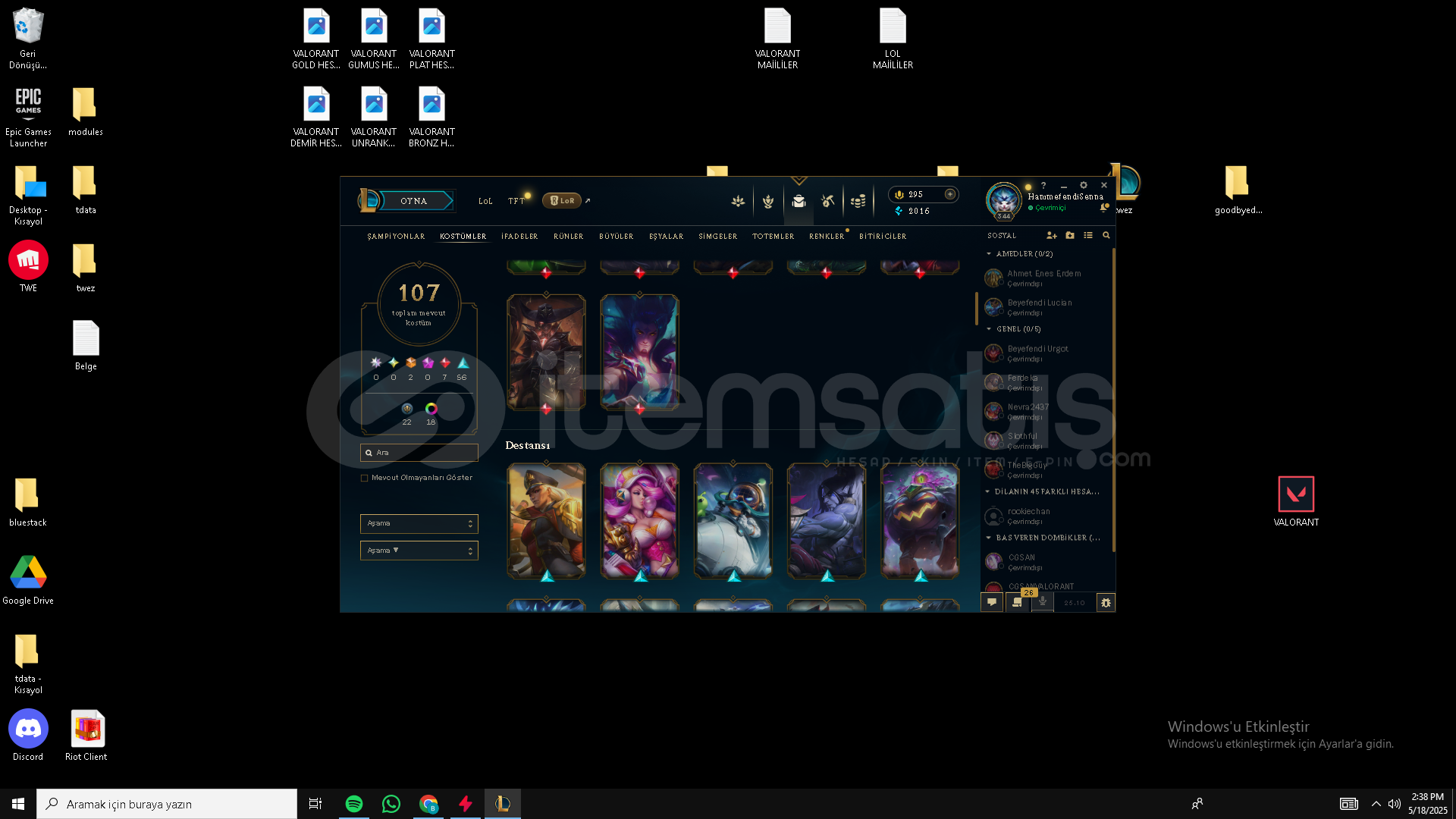Switch to the LoL game mode
Screen dimensions: 1456x819
pos(485,202)
